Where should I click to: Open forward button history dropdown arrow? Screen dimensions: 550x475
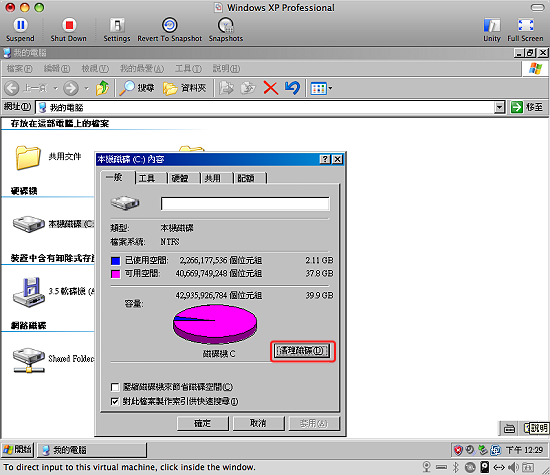86,88
